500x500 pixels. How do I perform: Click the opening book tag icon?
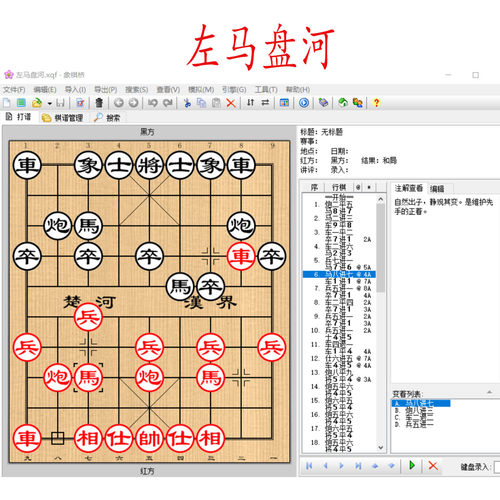323,103
